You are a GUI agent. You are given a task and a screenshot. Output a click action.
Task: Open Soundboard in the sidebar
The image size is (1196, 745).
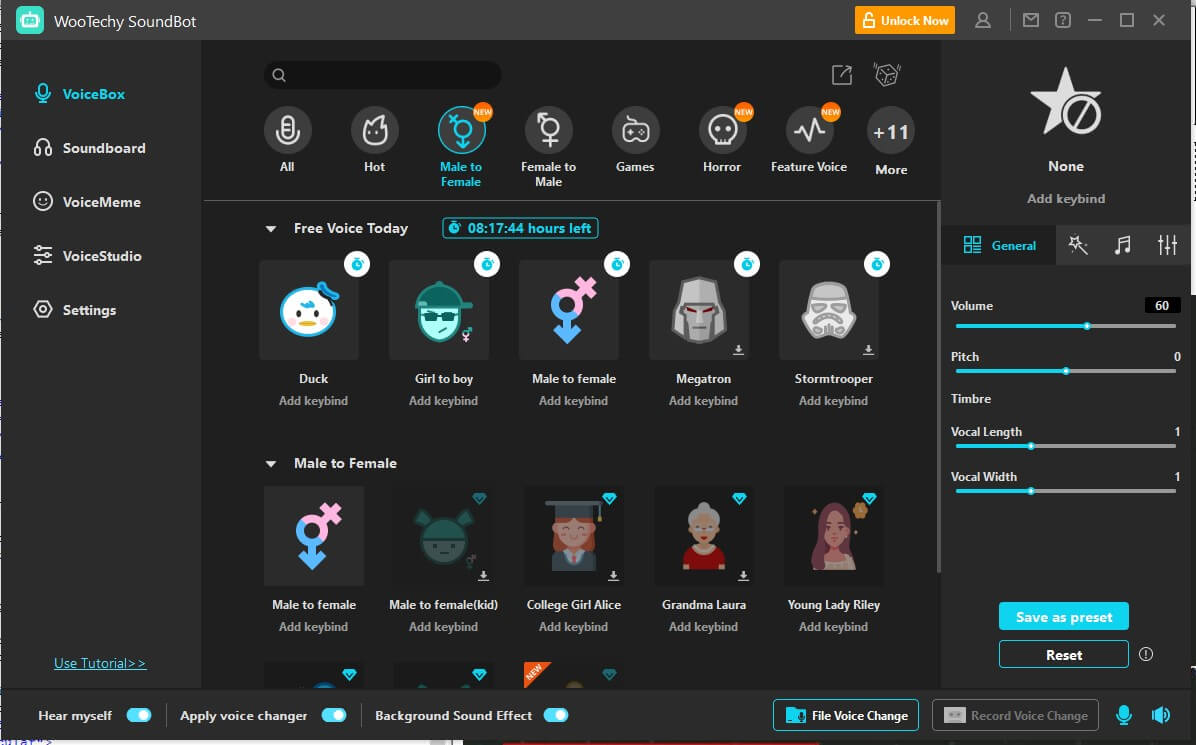pyautogui.click(x=103, y=148)
